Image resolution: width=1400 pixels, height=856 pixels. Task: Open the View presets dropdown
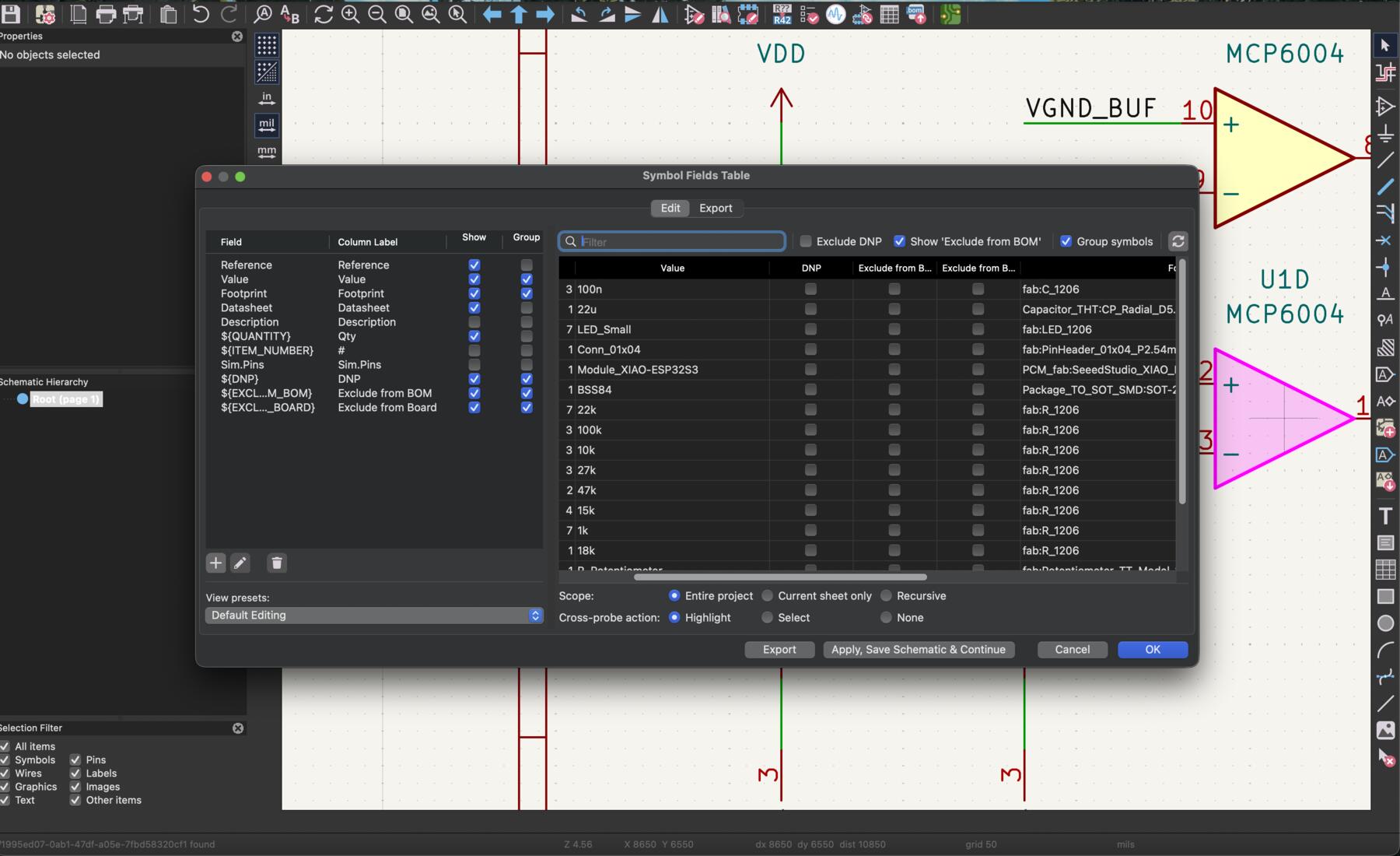(374, 615)
